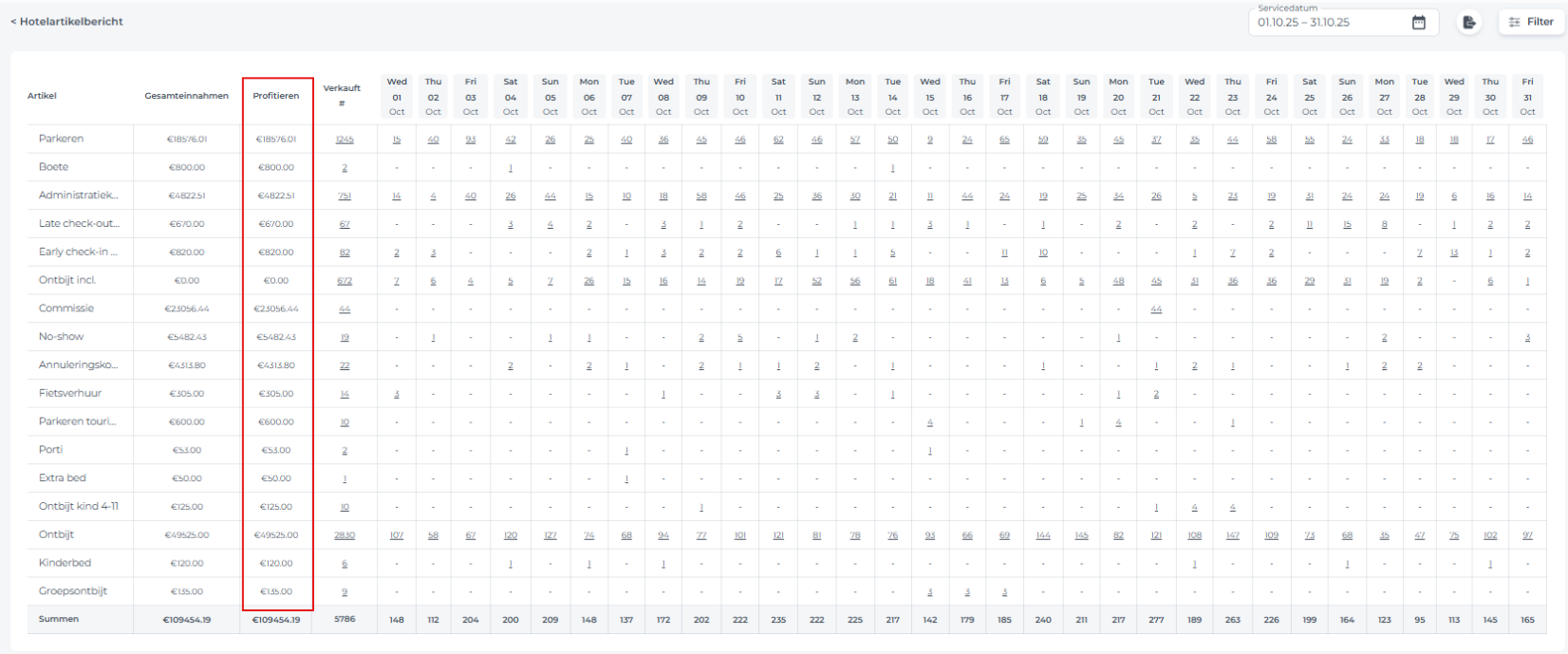Open the Filter panel
This screenshot has width=1568, height=654.
1530,22
